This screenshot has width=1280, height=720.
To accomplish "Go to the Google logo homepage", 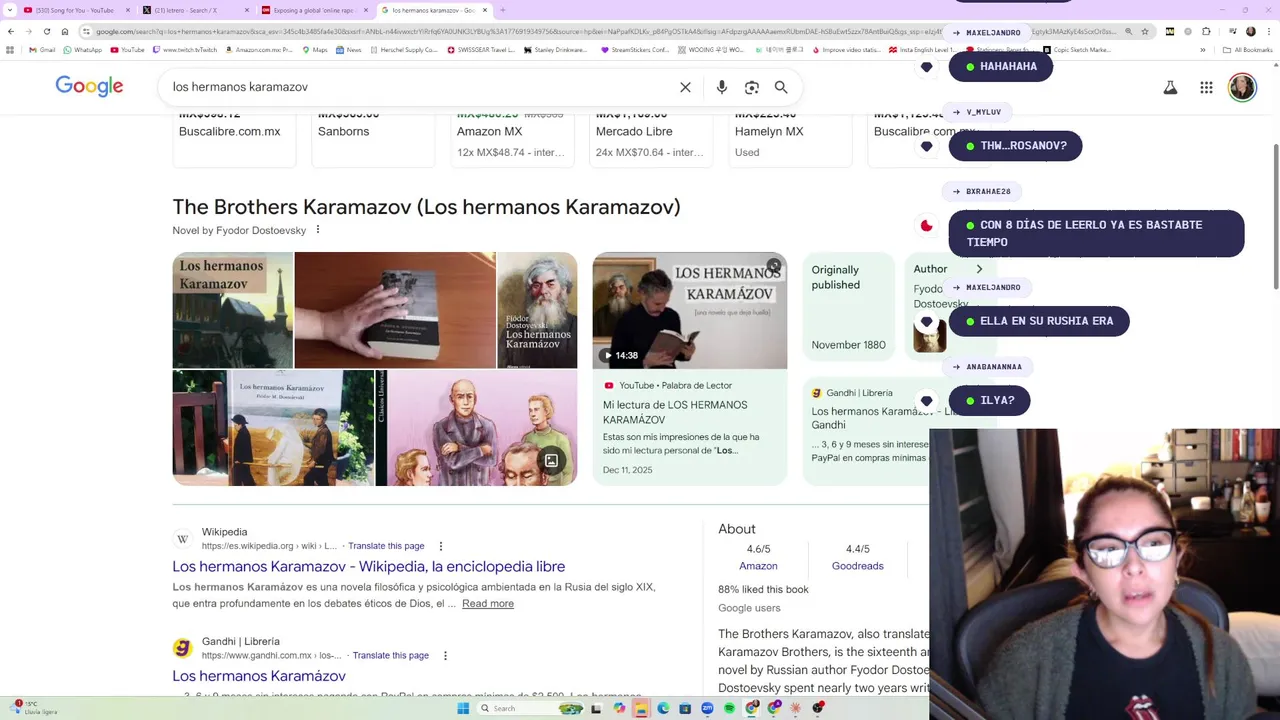I will [x=89, y=87].
